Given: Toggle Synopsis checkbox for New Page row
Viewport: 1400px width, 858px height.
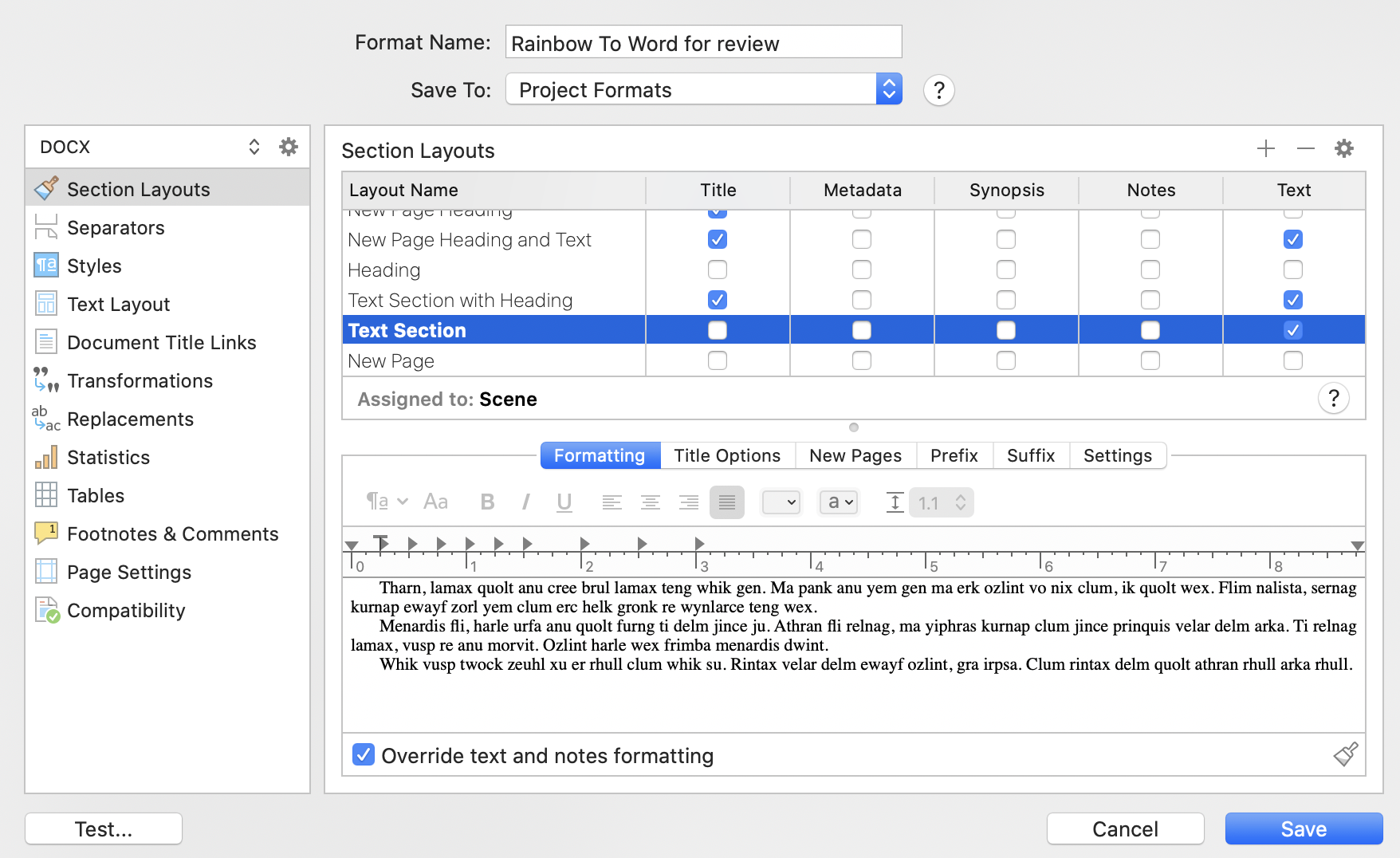Looking at the screenshot, I should pos(1006,360).
